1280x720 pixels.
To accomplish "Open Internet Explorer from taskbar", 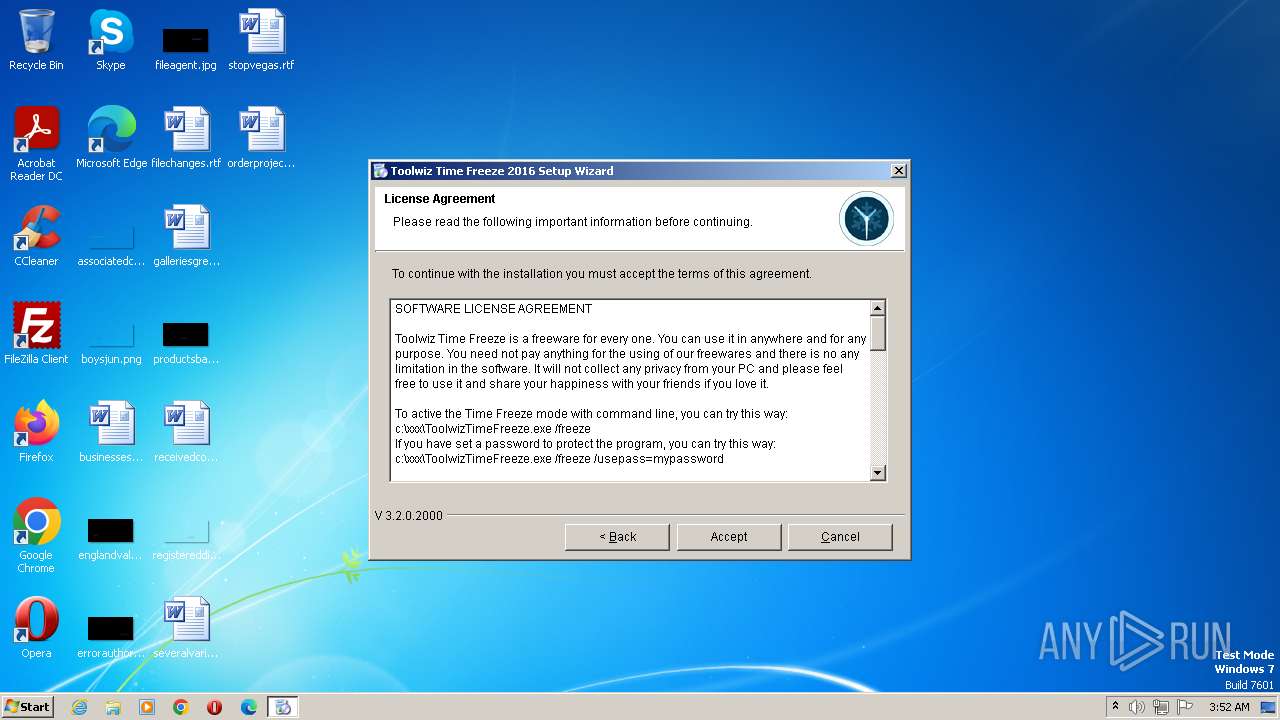I will (79, 707).
